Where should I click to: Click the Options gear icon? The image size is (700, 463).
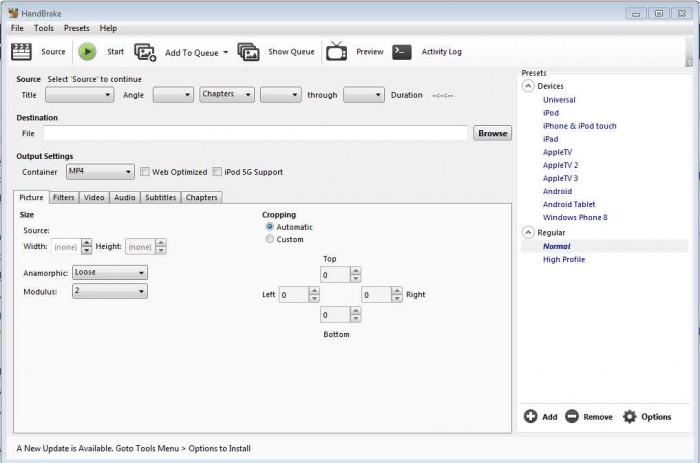[629, 416]
